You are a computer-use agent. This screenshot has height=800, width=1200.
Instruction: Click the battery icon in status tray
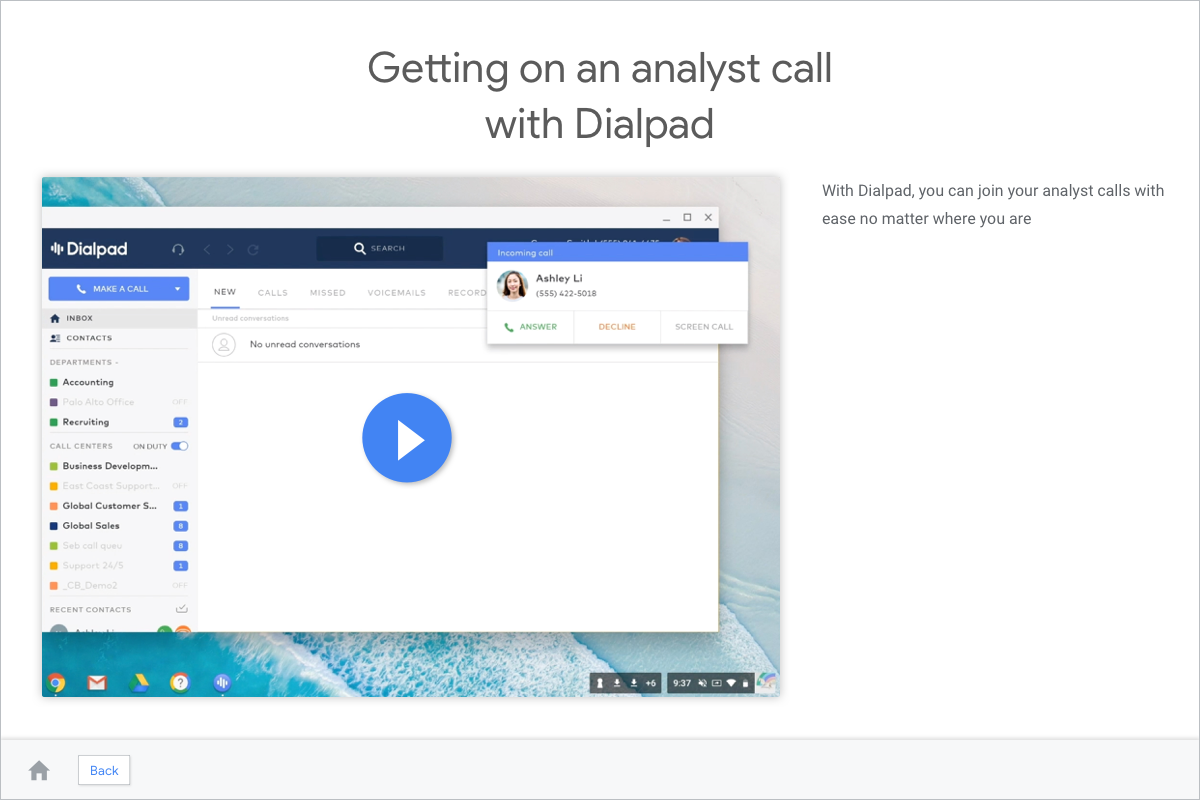[x=745, y=683]
